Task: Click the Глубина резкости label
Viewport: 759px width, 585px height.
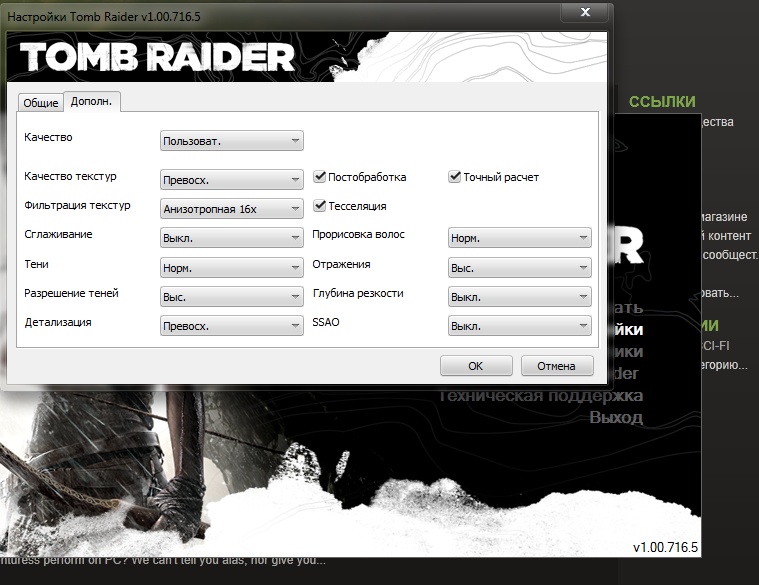Action: coord(358,293)
